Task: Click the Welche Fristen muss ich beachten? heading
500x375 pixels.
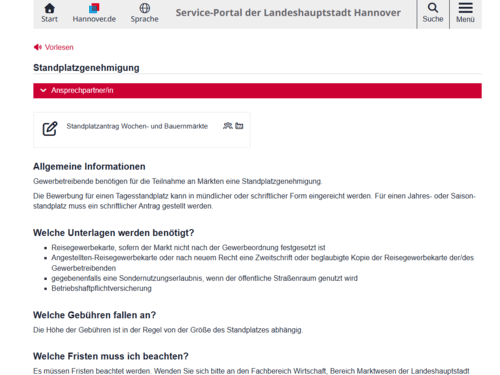Action: point(111,356)
